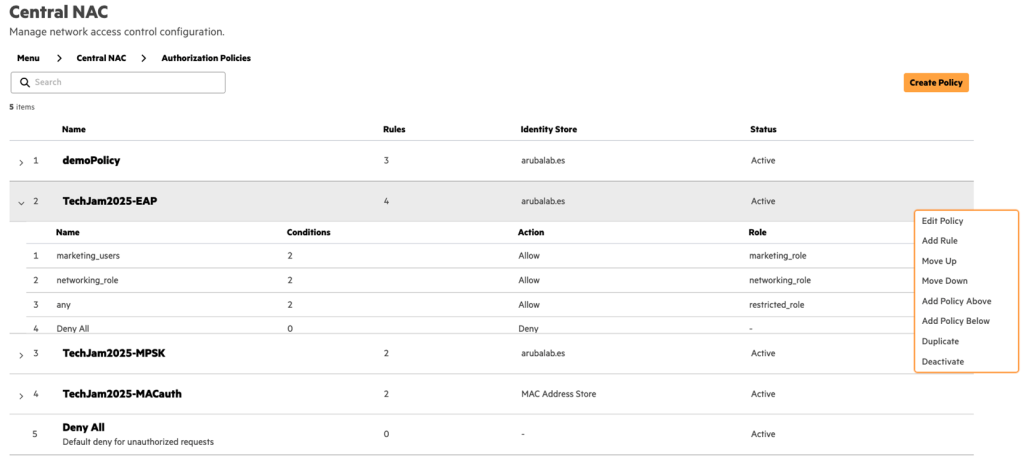Collapse the TechJam2025-EAP policy row
The image size is (1024, 461).
click(x=21, y=201)
